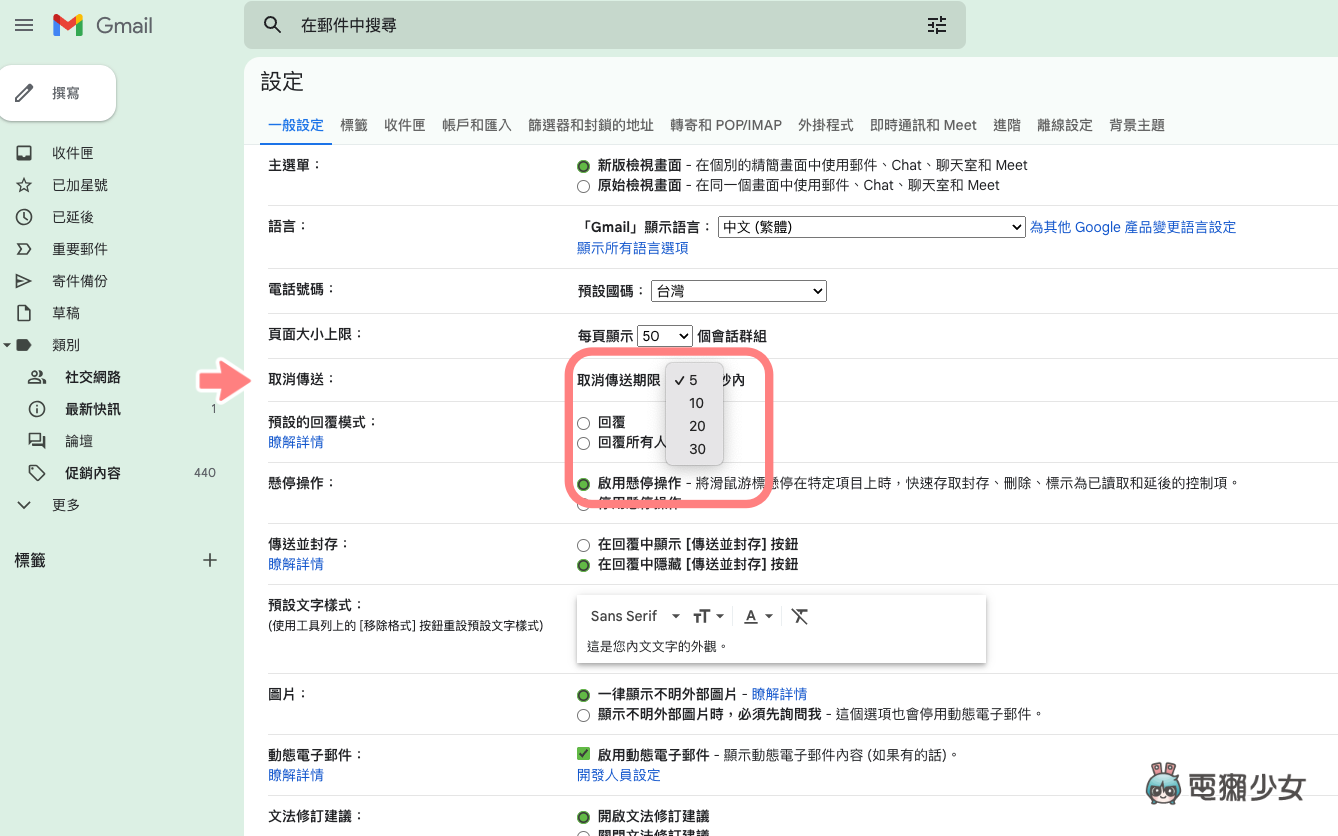Select 顯示不明外部圖片時,必須先詢問我 radio
Viewport: 1338px width, 836px height.
point(583,715)
